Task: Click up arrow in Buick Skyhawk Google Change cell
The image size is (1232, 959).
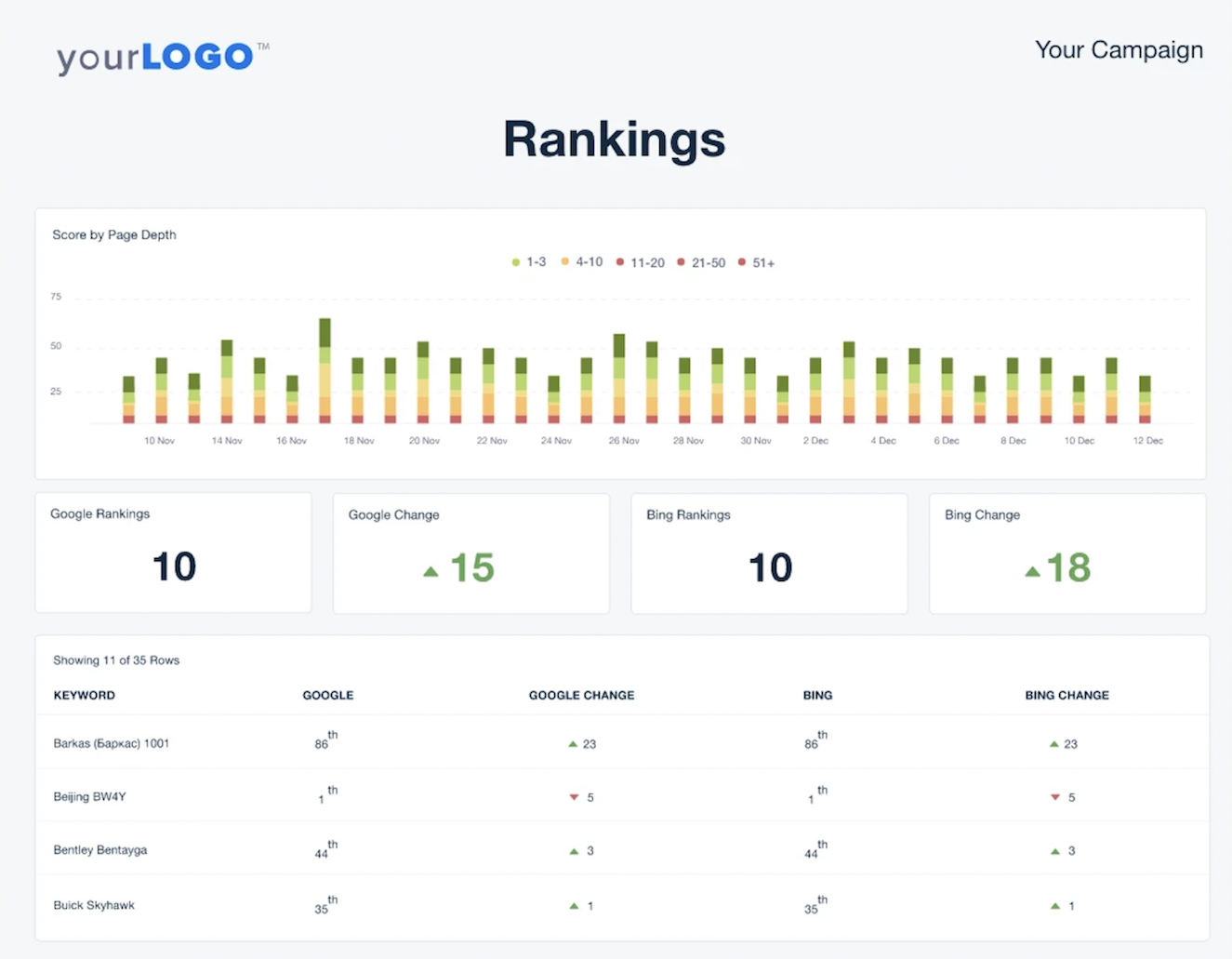Action: [x=574, y=906]
